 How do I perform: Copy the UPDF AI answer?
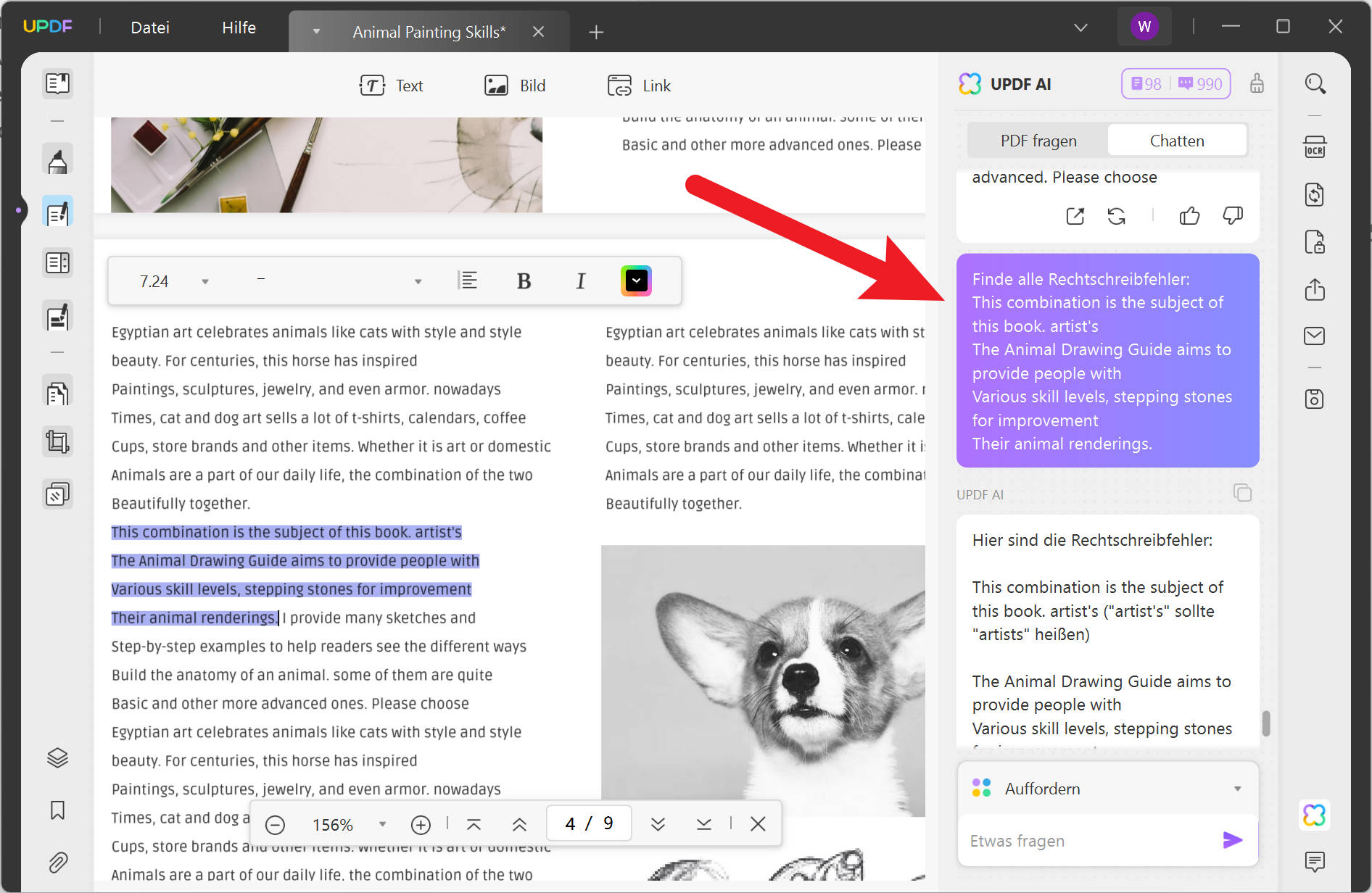(x=1242, y=493)
